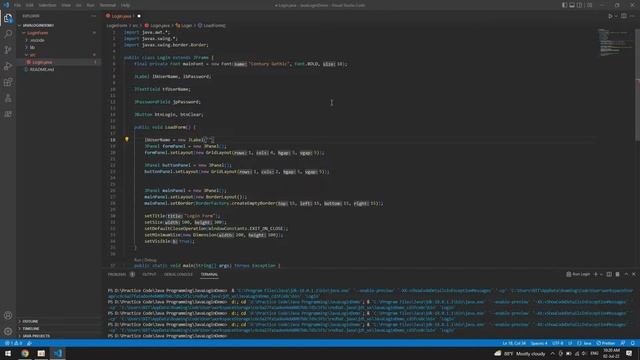
Task: Open Run and Debug view
Action: coord(8,66)
